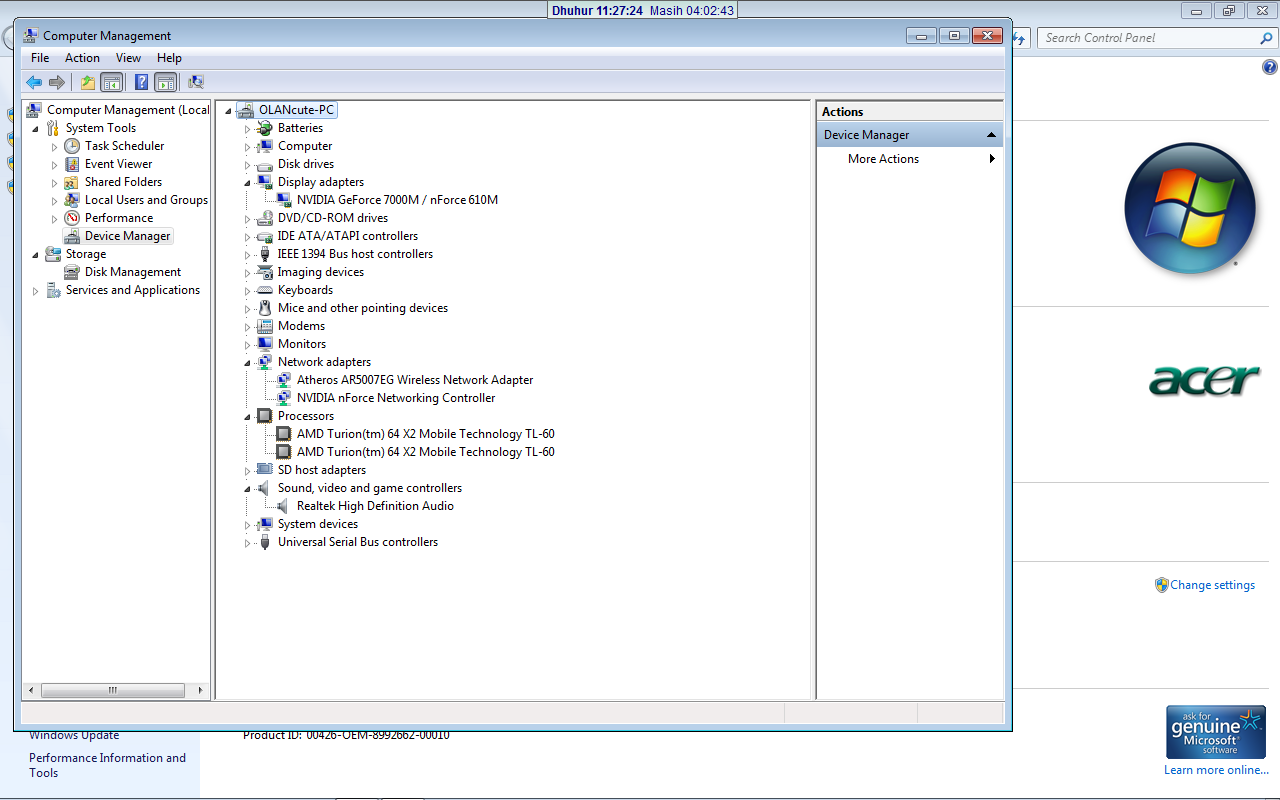Select NVIDIA nForce Networking Controller

[396, 398]
